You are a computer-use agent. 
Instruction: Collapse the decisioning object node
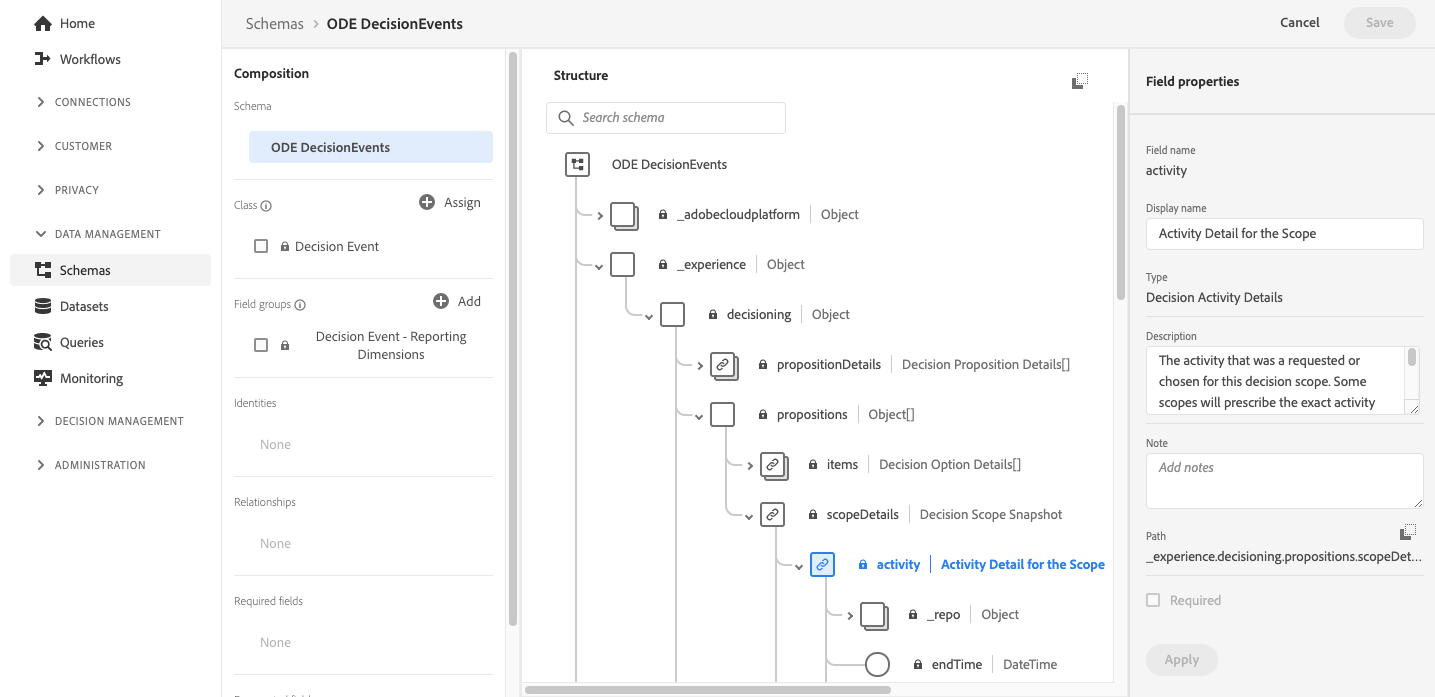click(x=649, y=316)
